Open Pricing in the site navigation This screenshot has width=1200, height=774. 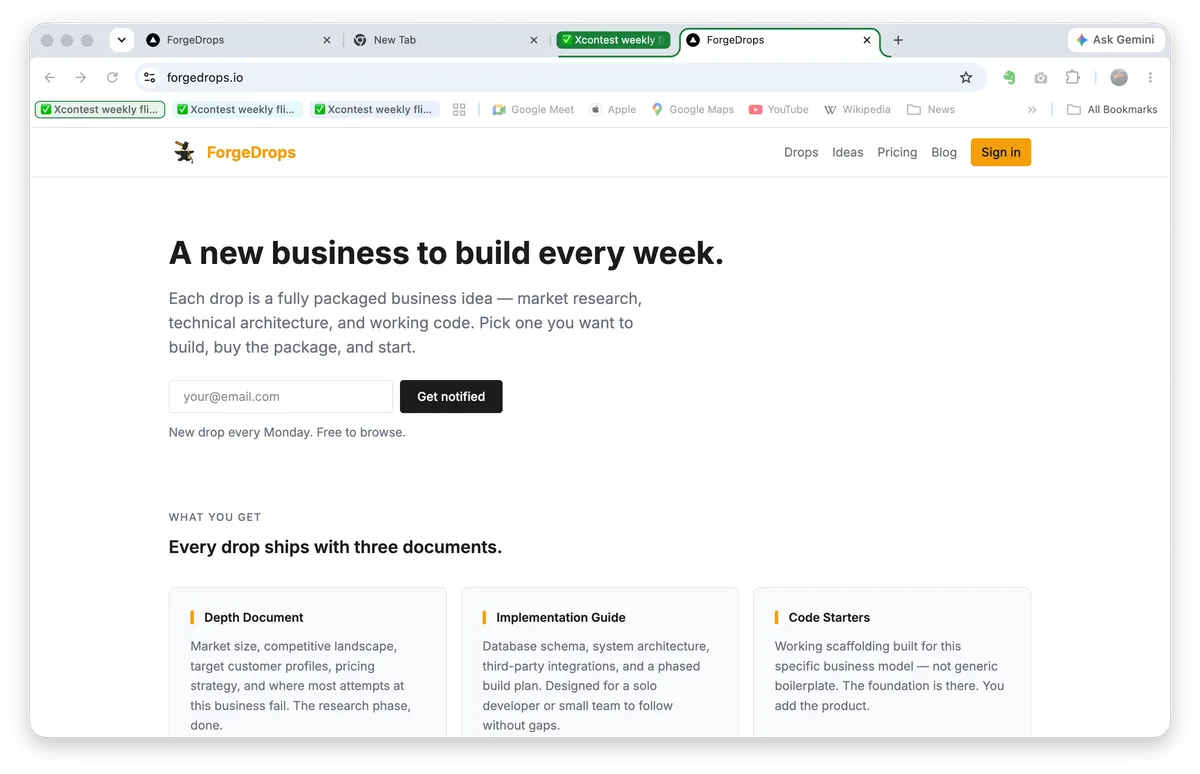tap(897, 152)
